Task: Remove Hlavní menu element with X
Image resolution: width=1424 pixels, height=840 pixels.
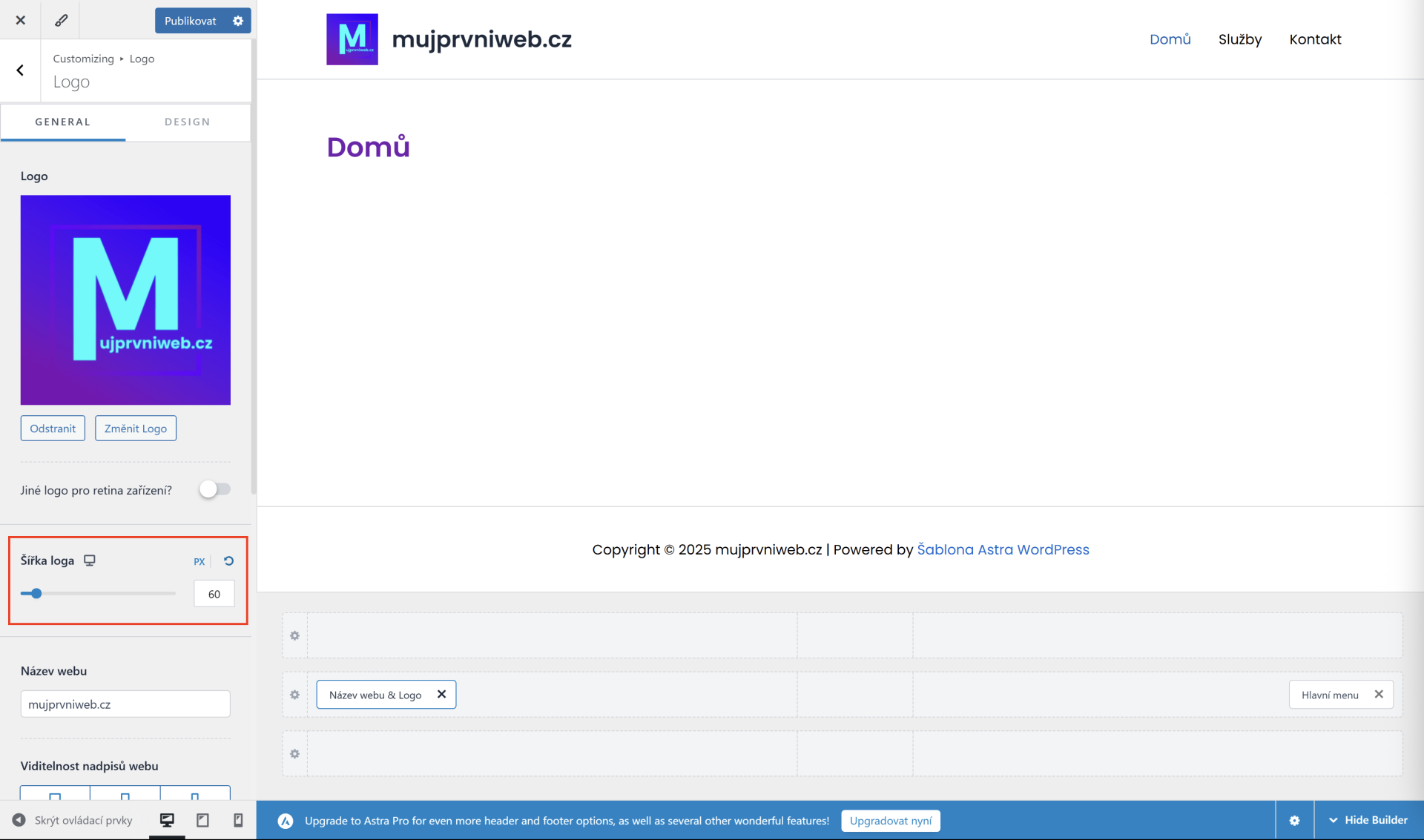Action: (1379, 694)
